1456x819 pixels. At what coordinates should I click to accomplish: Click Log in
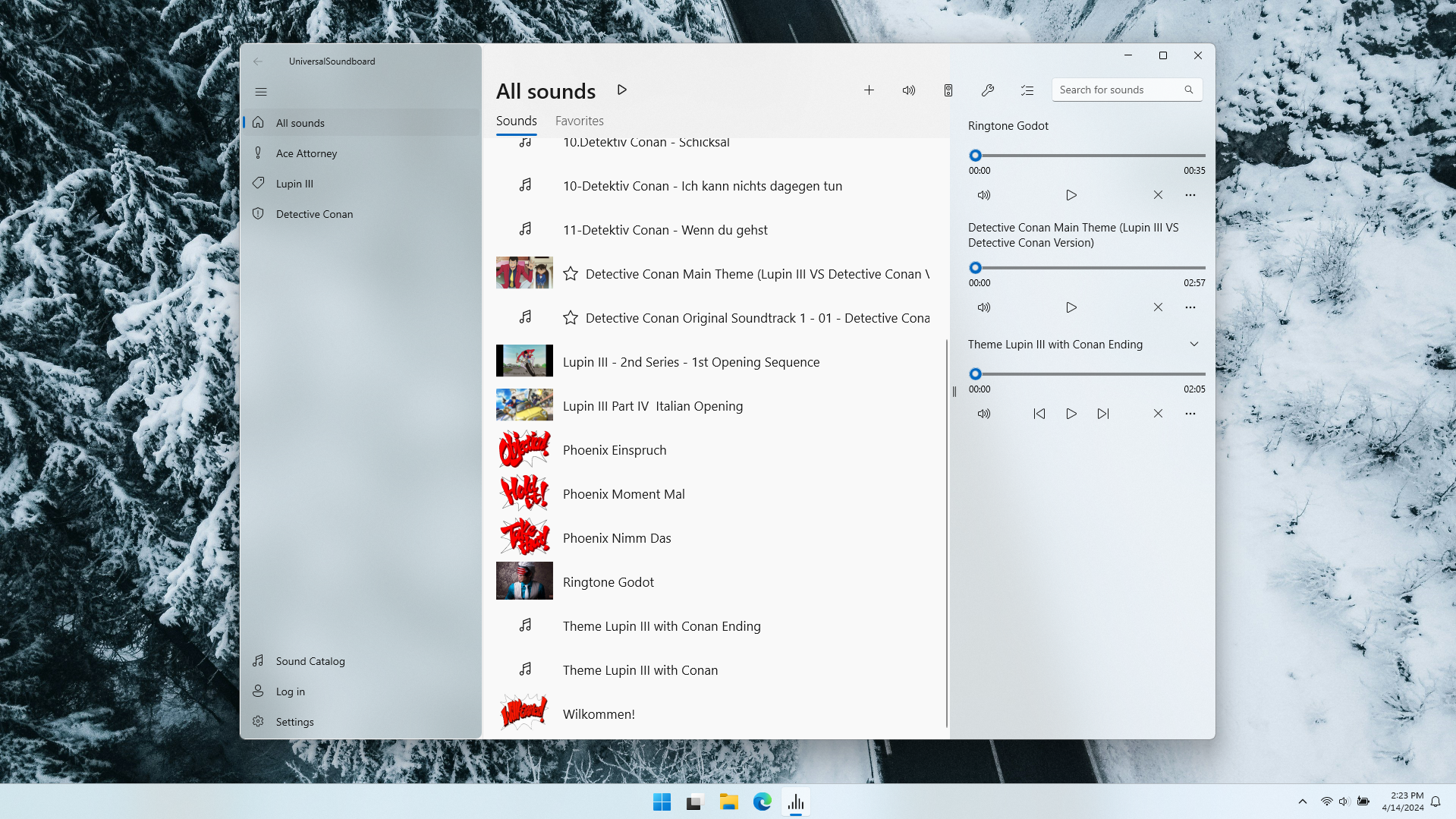[x=361, y=691]
